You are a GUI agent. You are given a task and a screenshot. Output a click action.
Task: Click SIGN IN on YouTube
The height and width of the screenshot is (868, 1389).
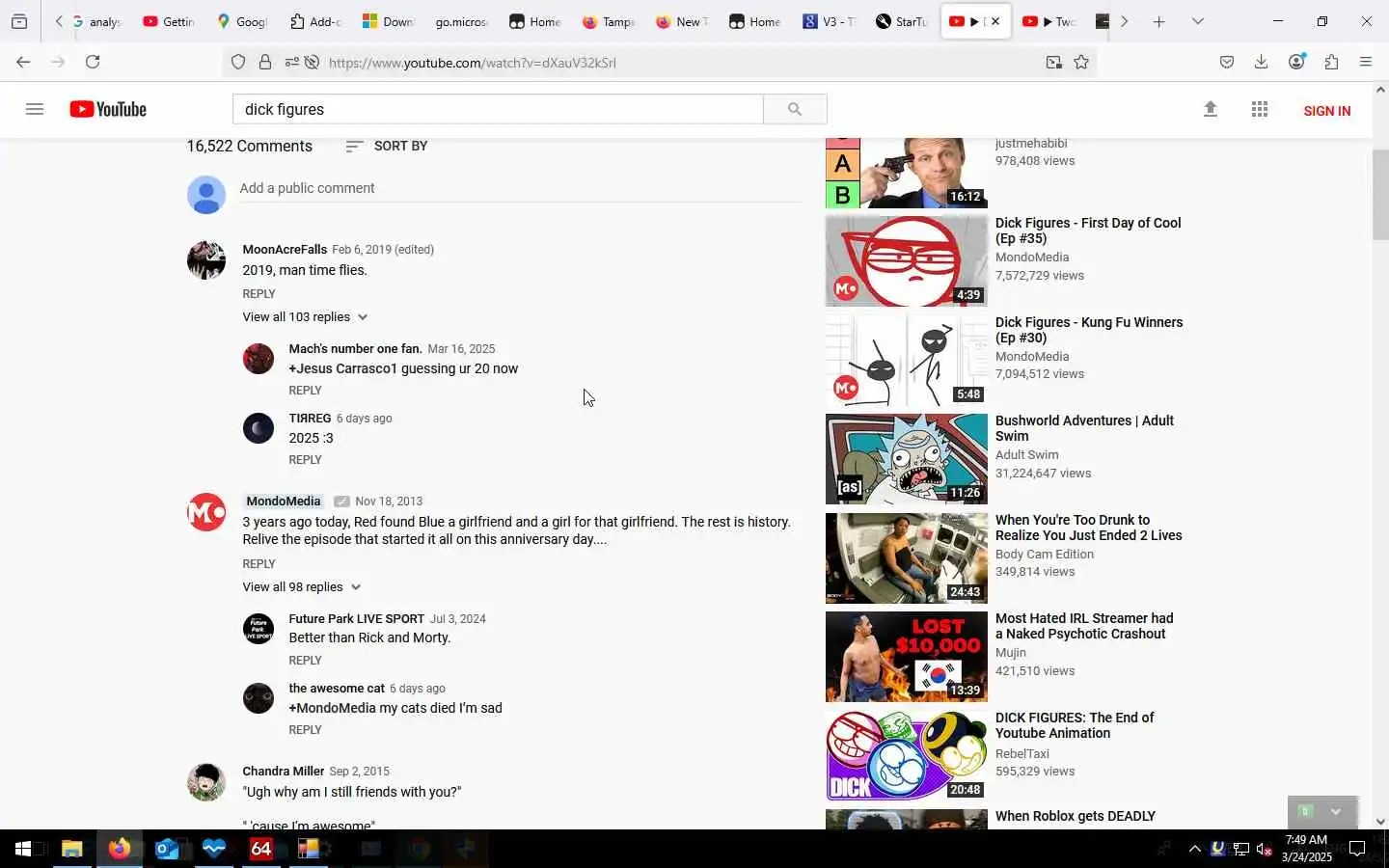1326,110
